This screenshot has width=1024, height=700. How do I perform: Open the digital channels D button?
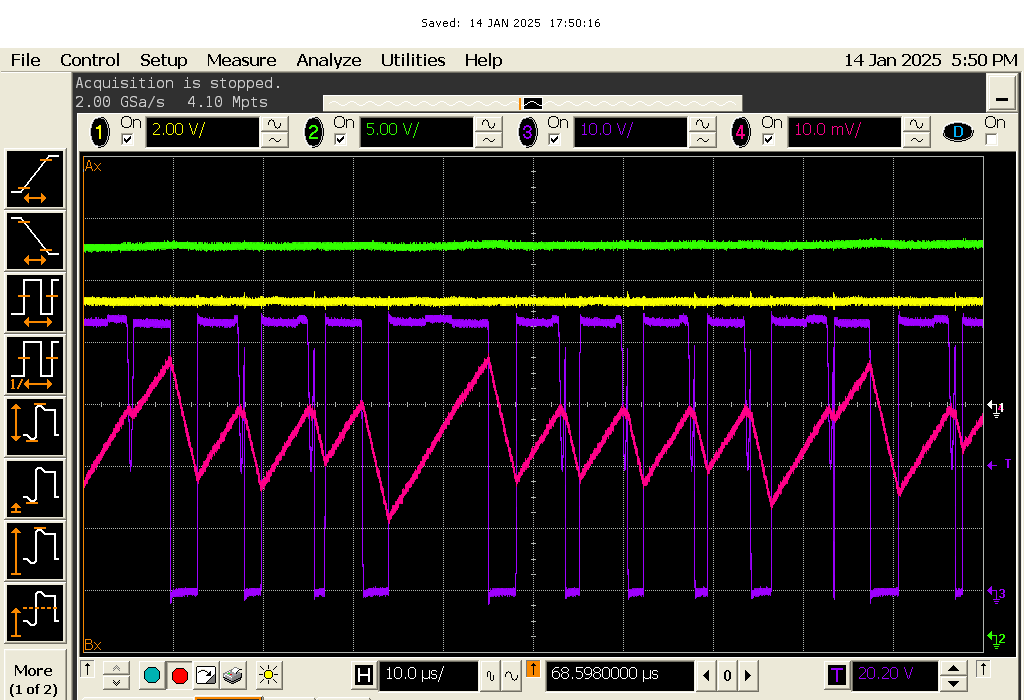(x=958, y=132)
